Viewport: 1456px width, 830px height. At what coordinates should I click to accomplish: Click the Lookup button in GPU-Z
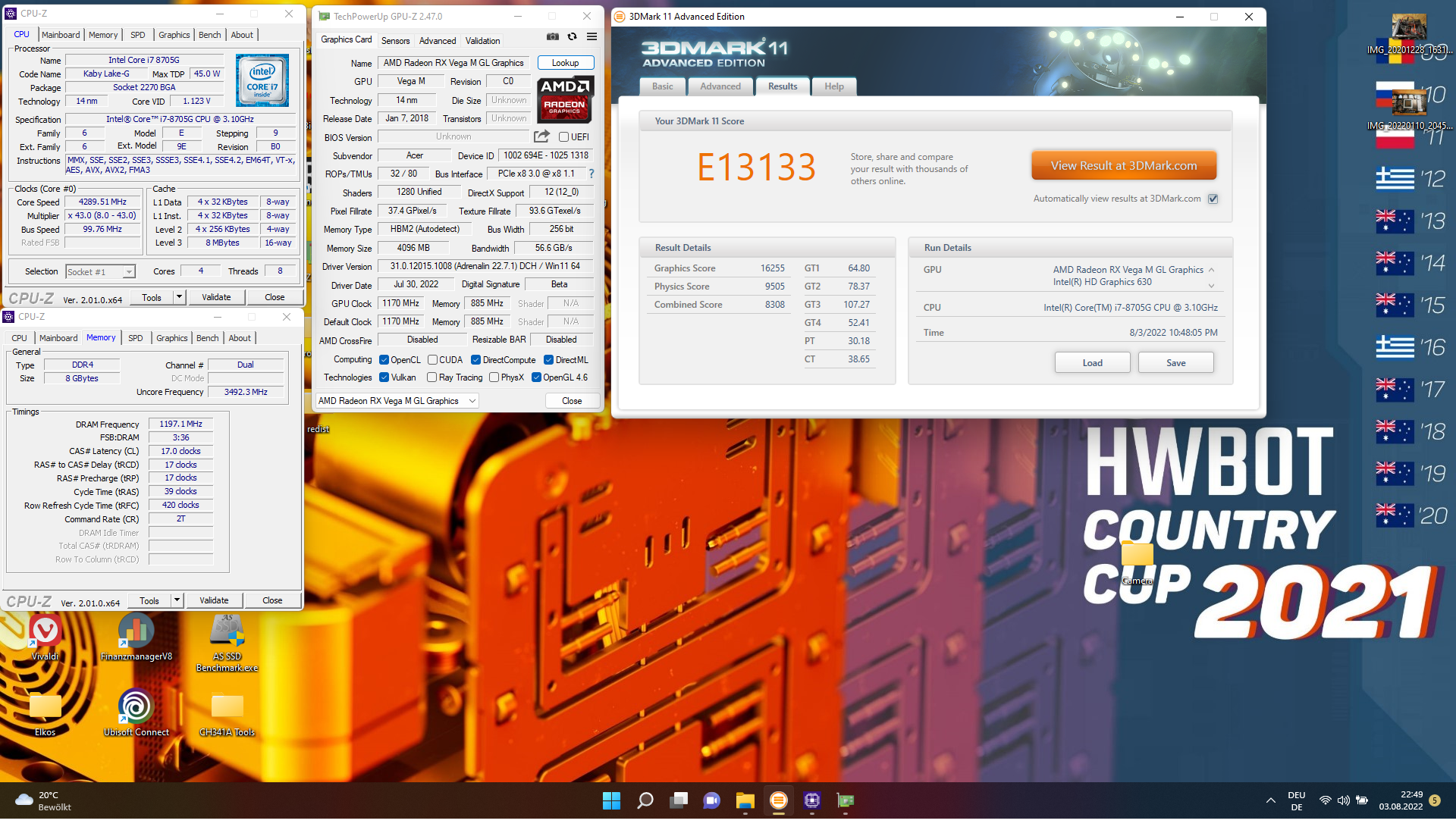[565, 63]
